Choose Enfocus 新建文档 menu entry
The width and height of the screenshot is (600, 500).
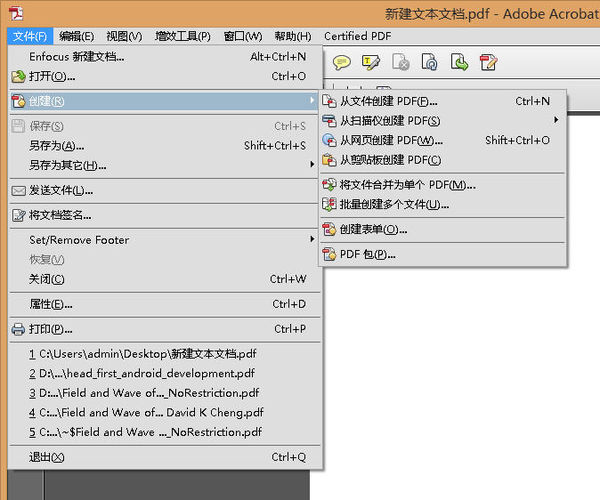click(165, 57)
